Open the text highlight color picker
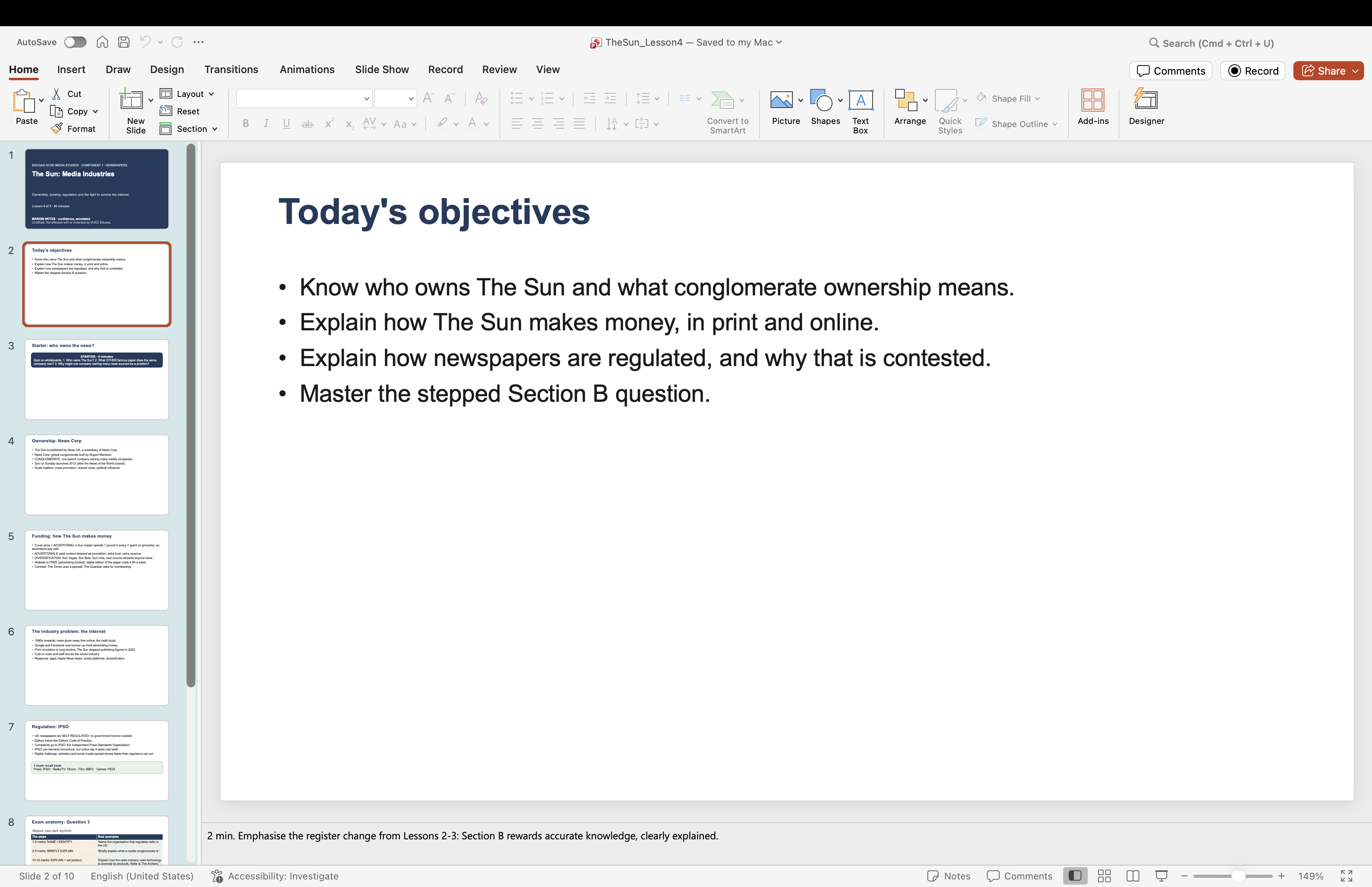The width and height of the screenshot is (1372, 887). click(442, 123)
